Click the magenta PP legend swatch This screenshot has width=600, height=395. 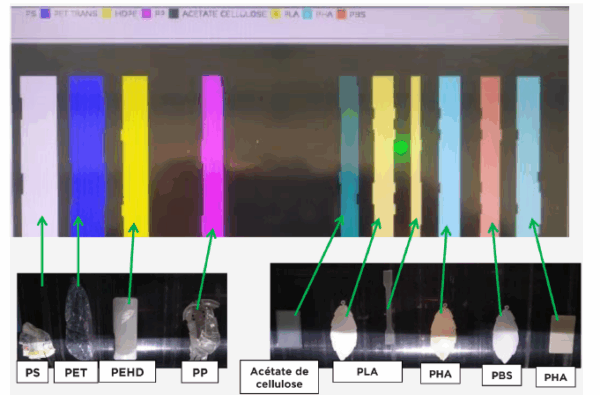pyautogui.click(x=147, y=14)
